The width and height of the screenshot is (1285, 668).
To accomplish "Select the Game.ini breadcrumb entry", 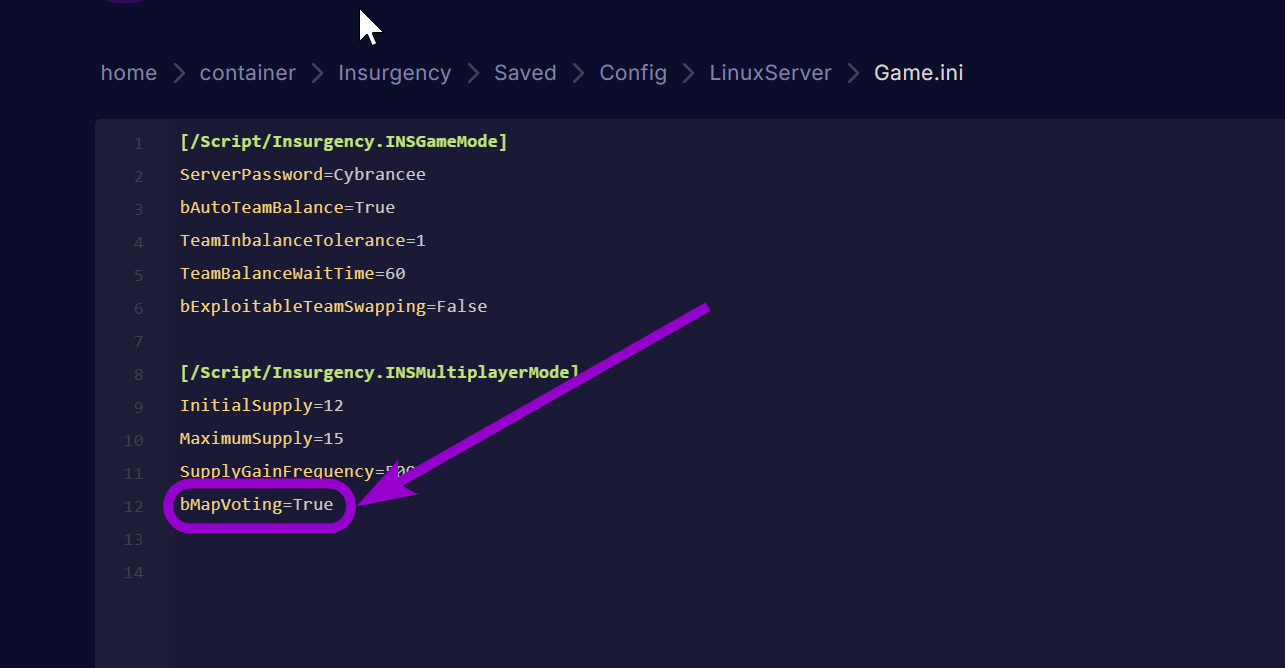I will pos(919,73).
